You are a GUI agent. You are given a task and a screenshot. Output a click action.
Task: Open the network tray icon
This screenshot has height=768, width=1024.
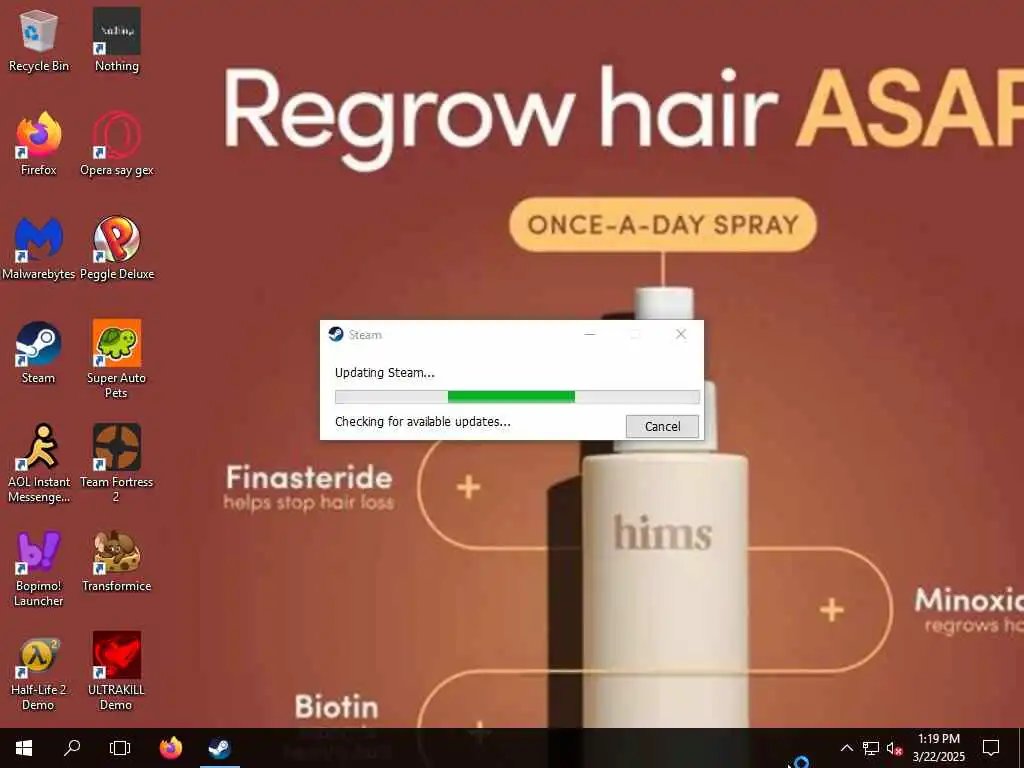pyautogui.click(x=871, y=748)
